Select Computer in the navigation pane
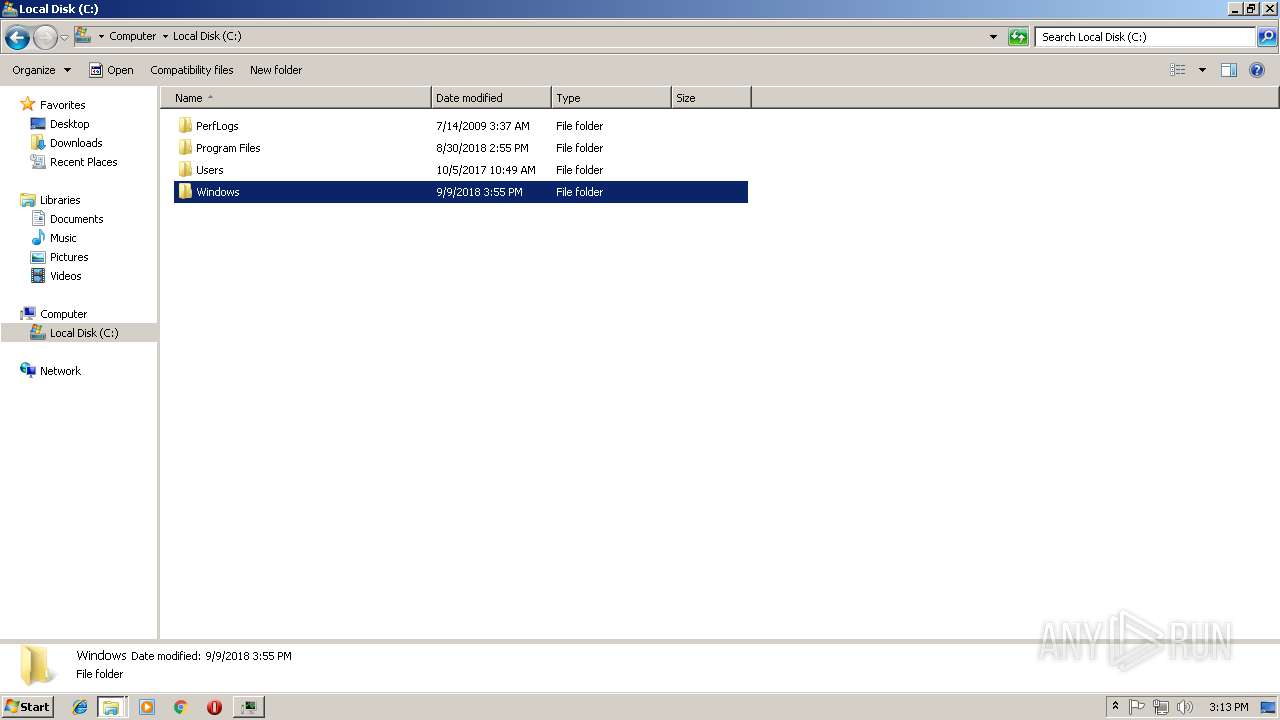Screen dimensions: 1280x720 click(63, 314)
